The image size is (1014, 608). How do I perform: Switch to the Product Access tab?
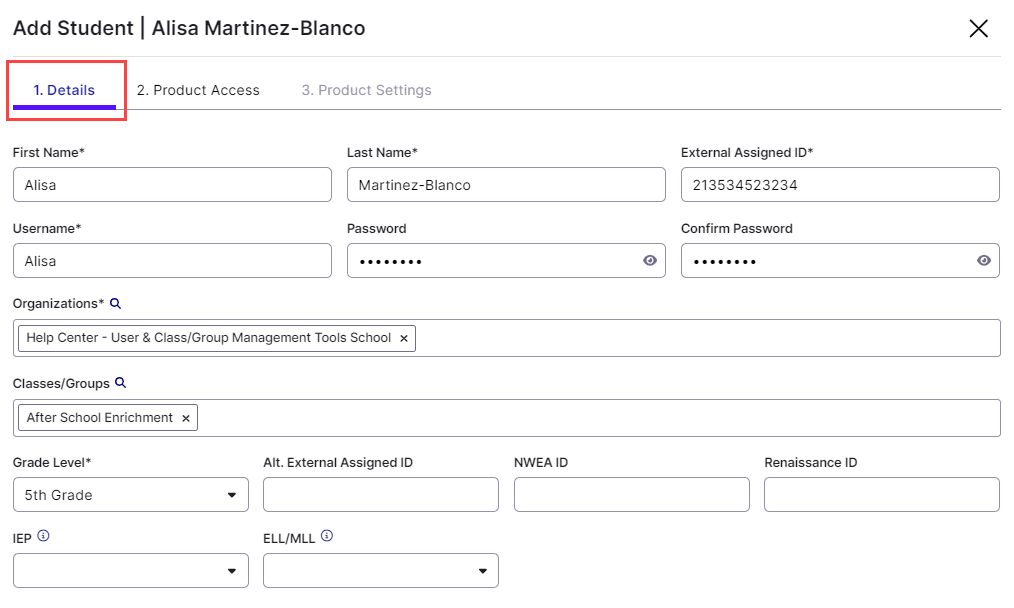click(x=198, y=90)
